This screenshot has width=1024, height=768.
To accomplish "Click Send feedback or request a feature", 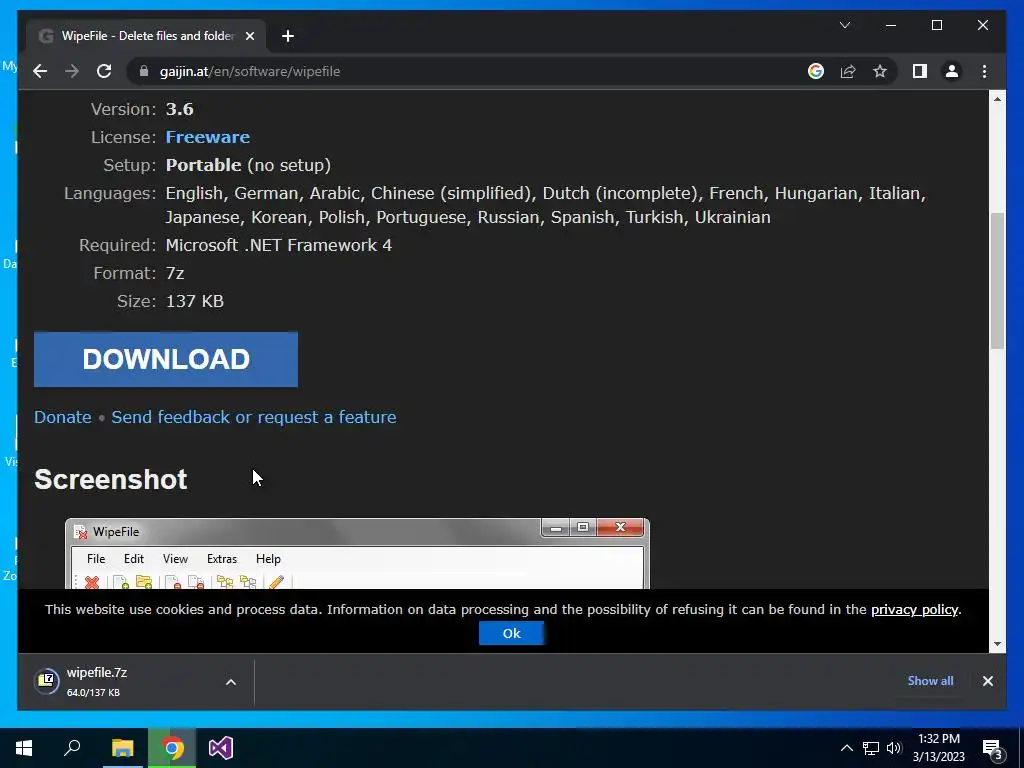I will (253, 417).
